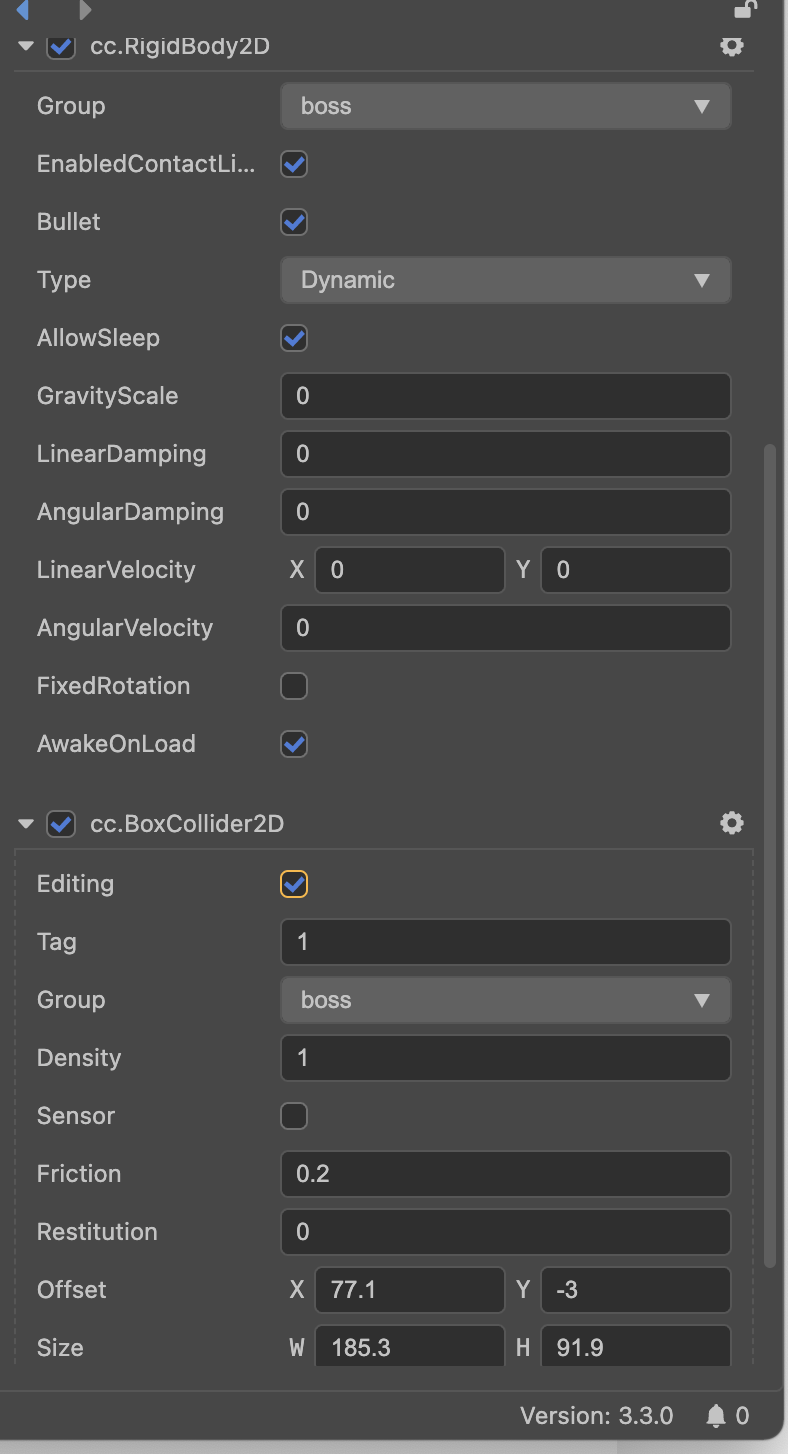Open the BoxCollider2D component settings gear
788x1454 pixels.
pyautogui.click(x=732, y=823)
